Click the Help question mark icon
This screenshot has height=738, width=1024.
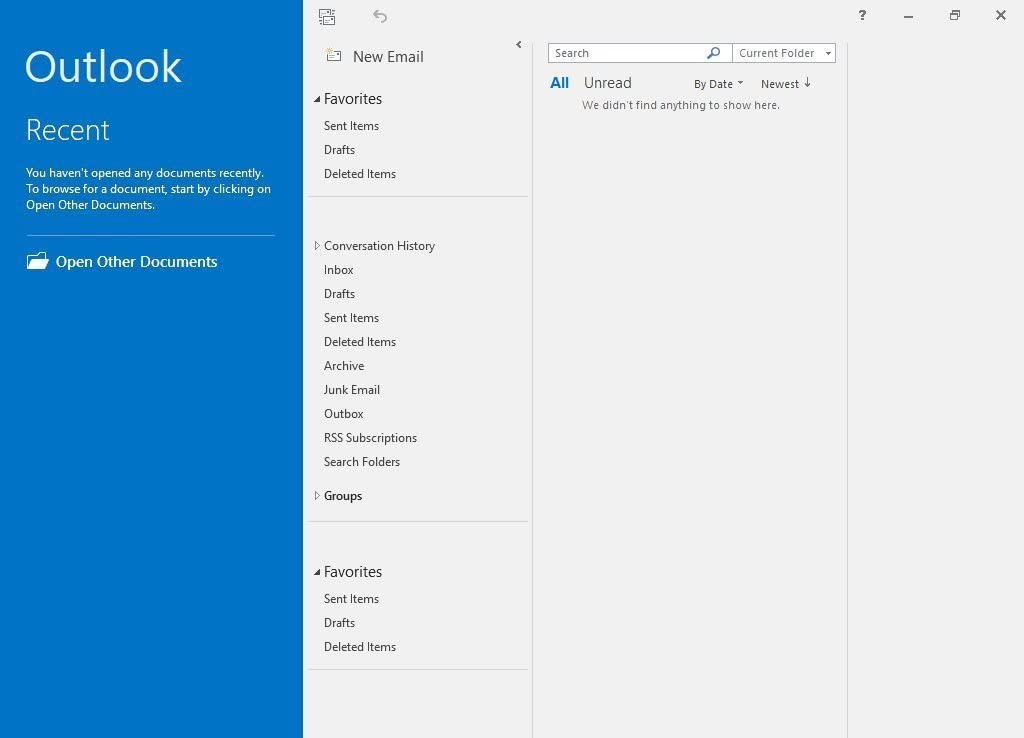862,15
